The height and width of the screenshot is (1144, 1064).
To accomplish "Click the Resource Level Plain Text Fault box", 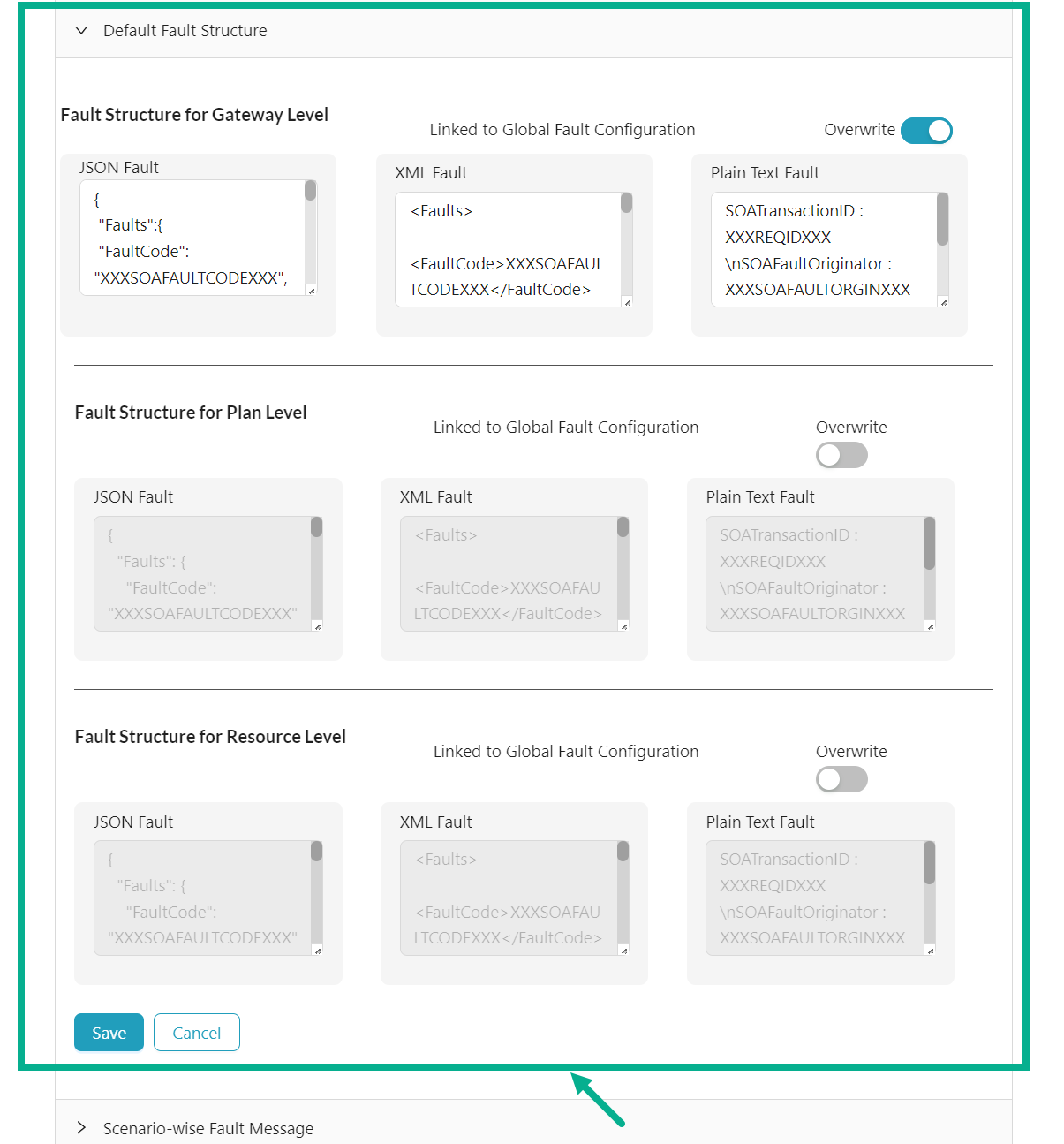I will [814, 898].
